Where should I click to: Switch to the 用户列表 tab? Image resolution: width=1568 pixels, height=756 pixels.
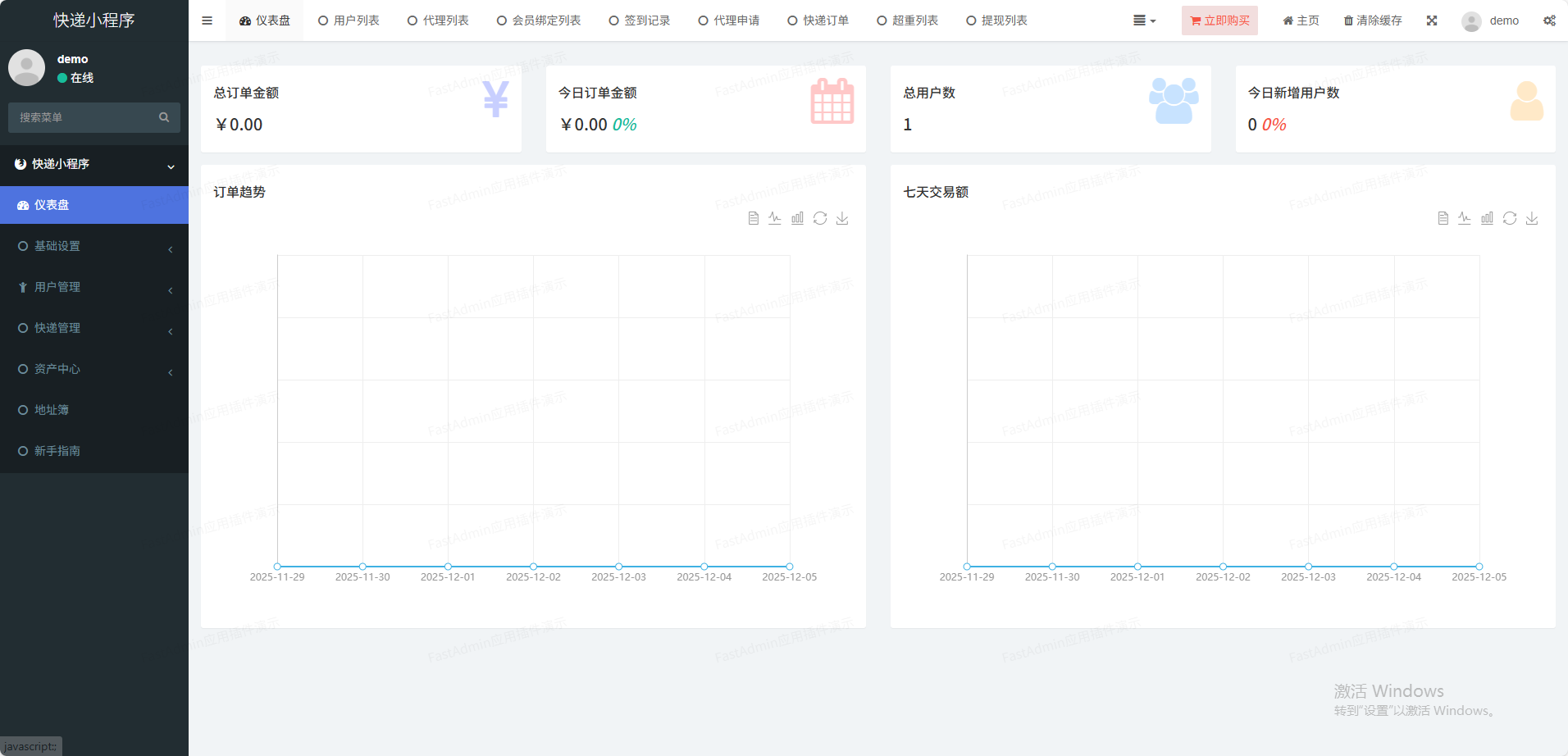coord(349,20)
